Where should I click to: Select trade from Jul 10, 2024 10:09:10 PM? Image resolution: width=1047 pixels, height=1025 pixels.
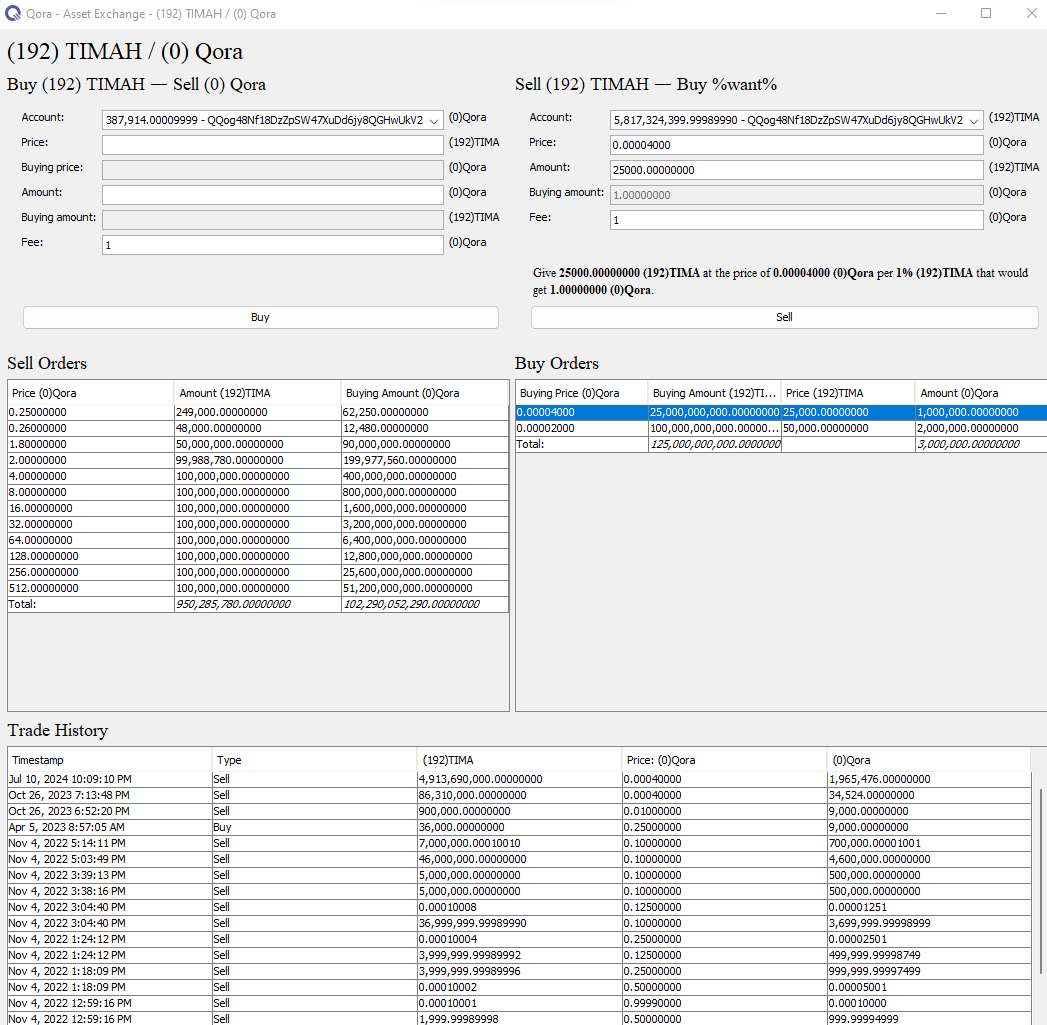[x=519, y=779]
